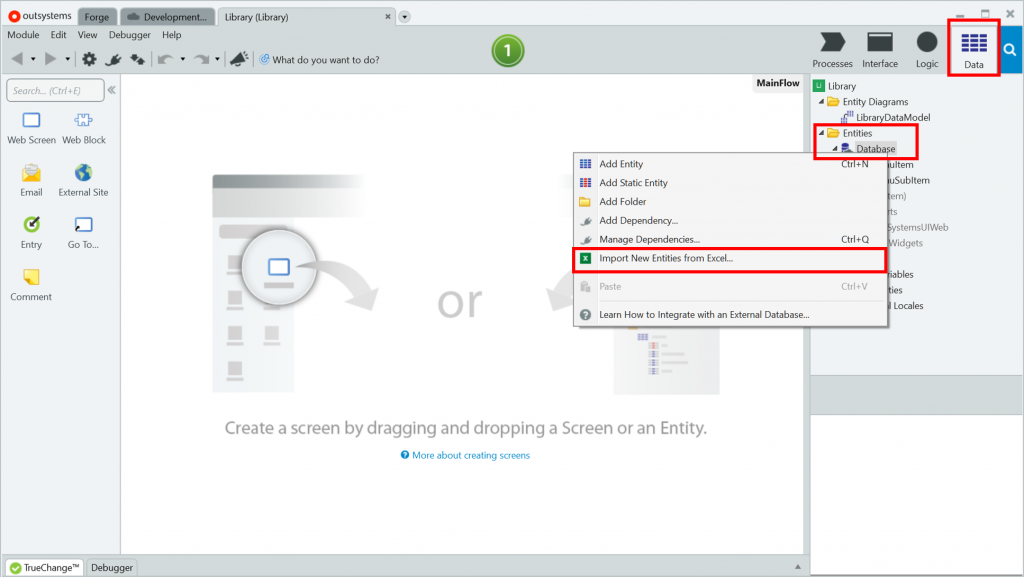Switch to the Interface layer tab
This screenshot has width=1024, height=577.
880,49
